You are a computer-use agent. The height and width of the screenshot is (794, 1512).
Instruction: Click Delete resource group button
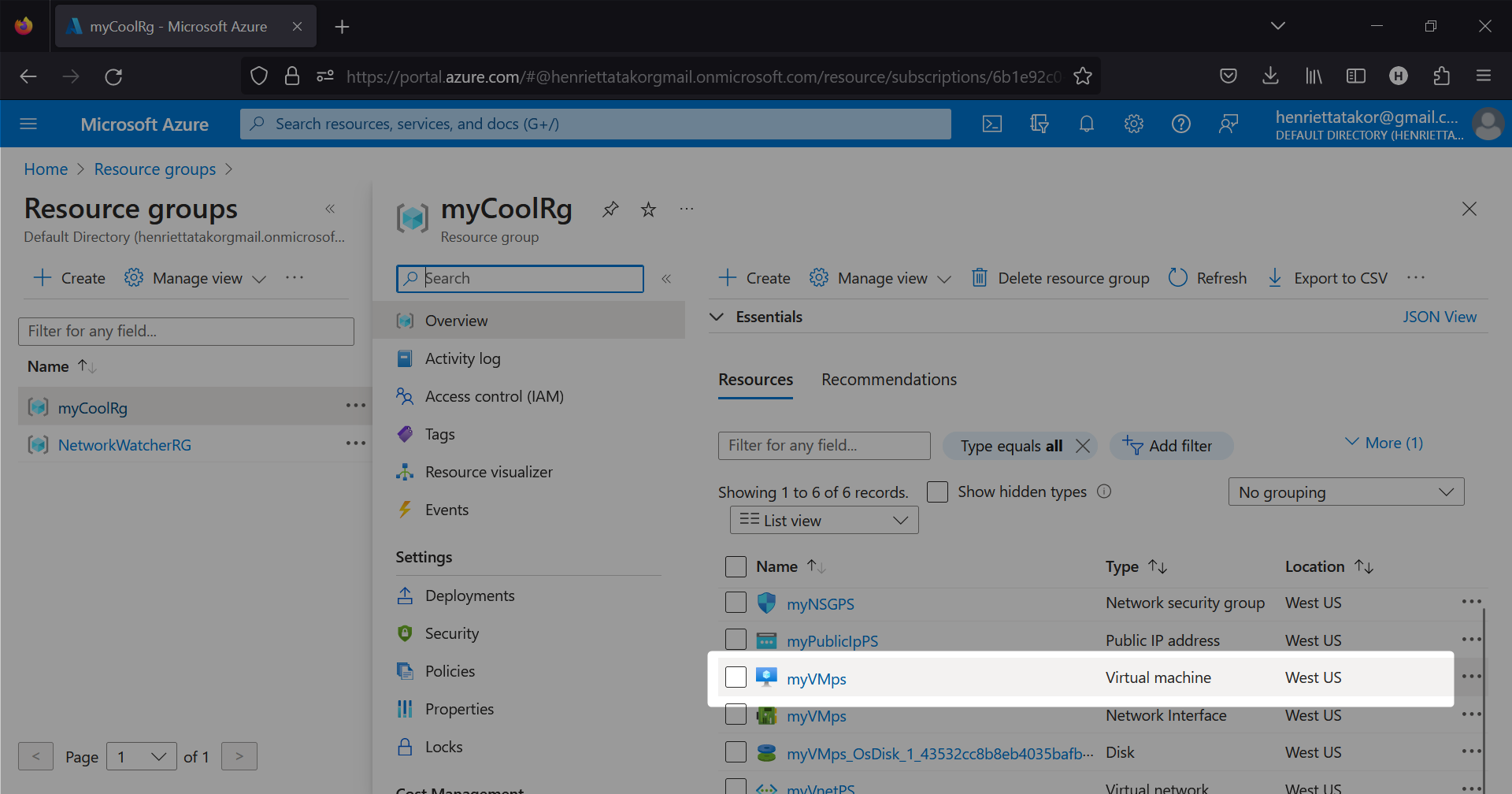(1060, 278)
